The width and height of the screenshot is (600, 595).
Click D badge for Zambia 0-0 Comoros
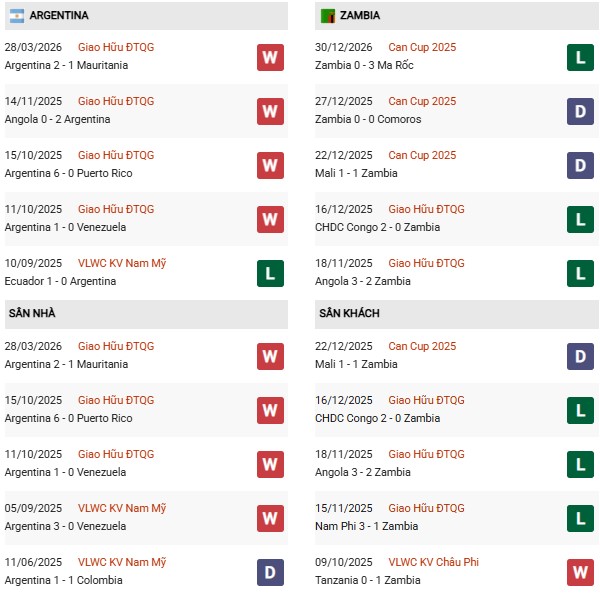(x=580, y=111)
